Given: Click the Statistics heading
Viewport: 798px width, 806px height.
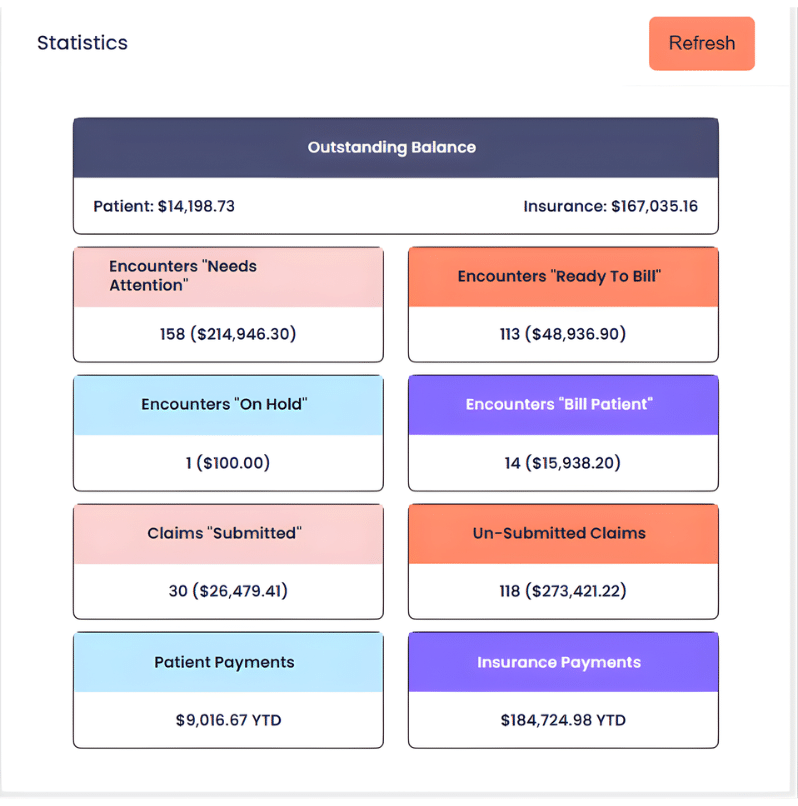Looking at the screenshot, I should [82, 43].
